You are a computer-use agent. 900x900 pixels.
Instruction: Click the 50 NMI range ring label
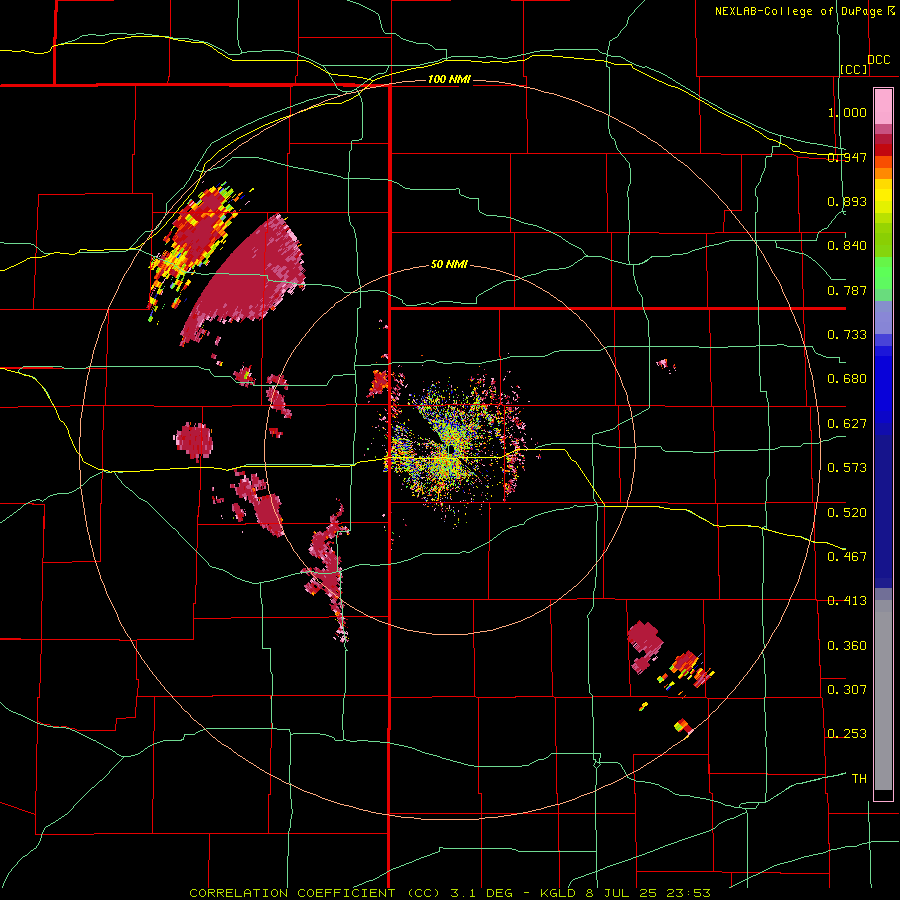pos(449,265)
